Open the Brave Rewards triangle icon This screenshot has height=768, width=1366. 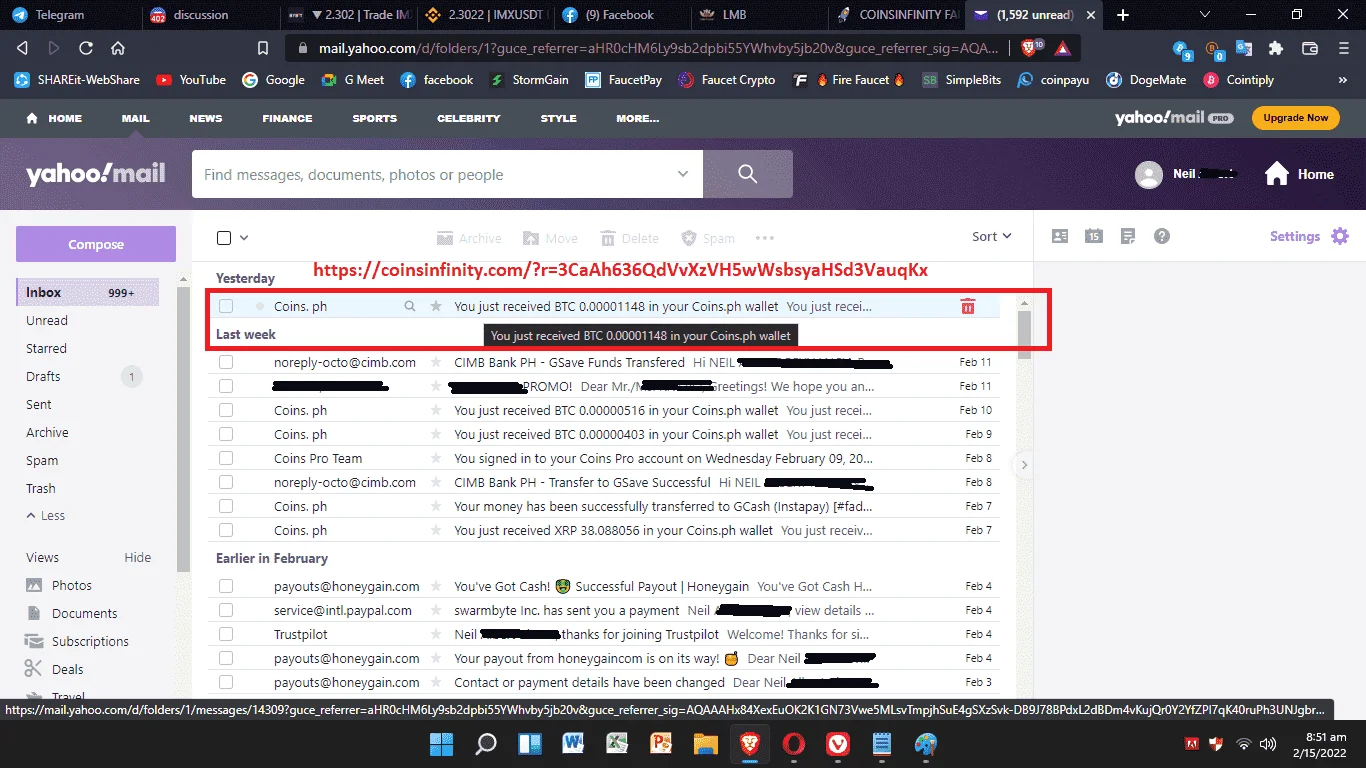click(1061, 48)
